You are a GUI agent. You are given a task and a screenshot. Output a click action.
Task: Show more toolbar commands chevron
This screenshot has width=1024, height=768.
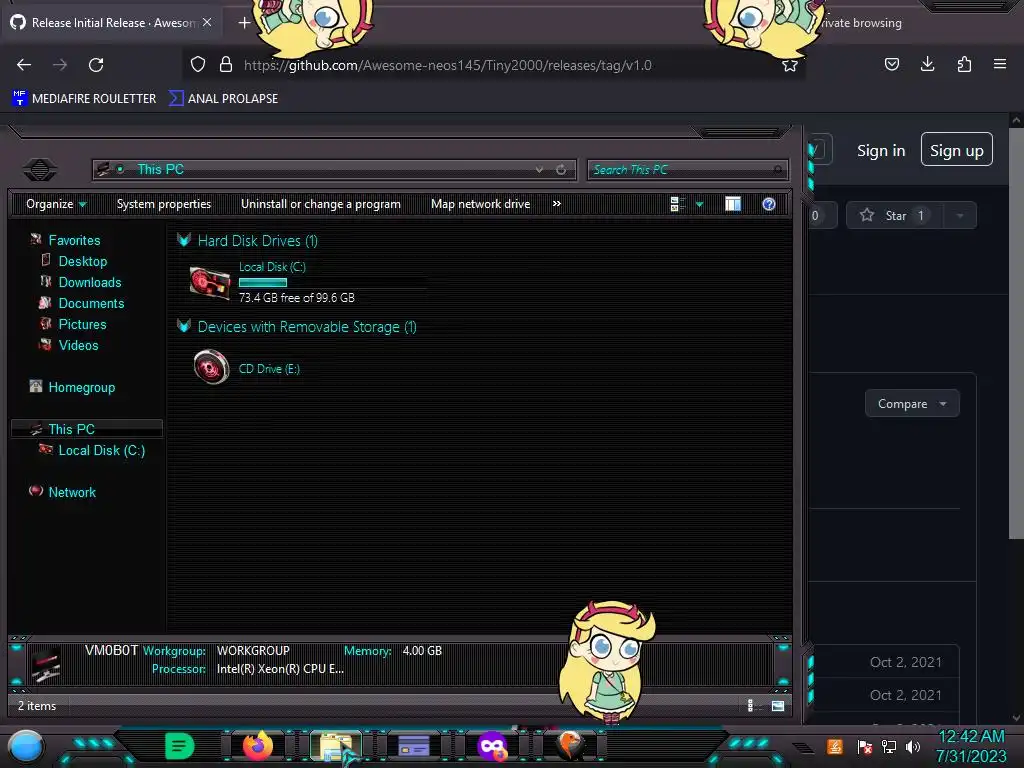pyautogui.click(x=556, y=204)
